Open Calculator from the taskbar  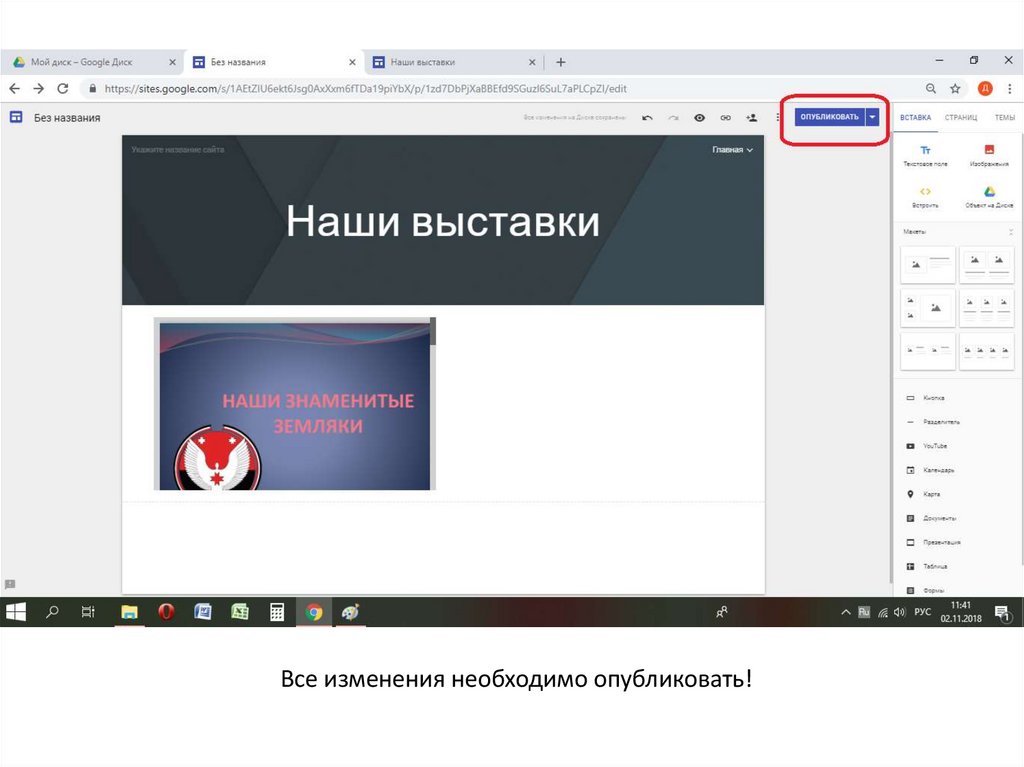(277, 612)
